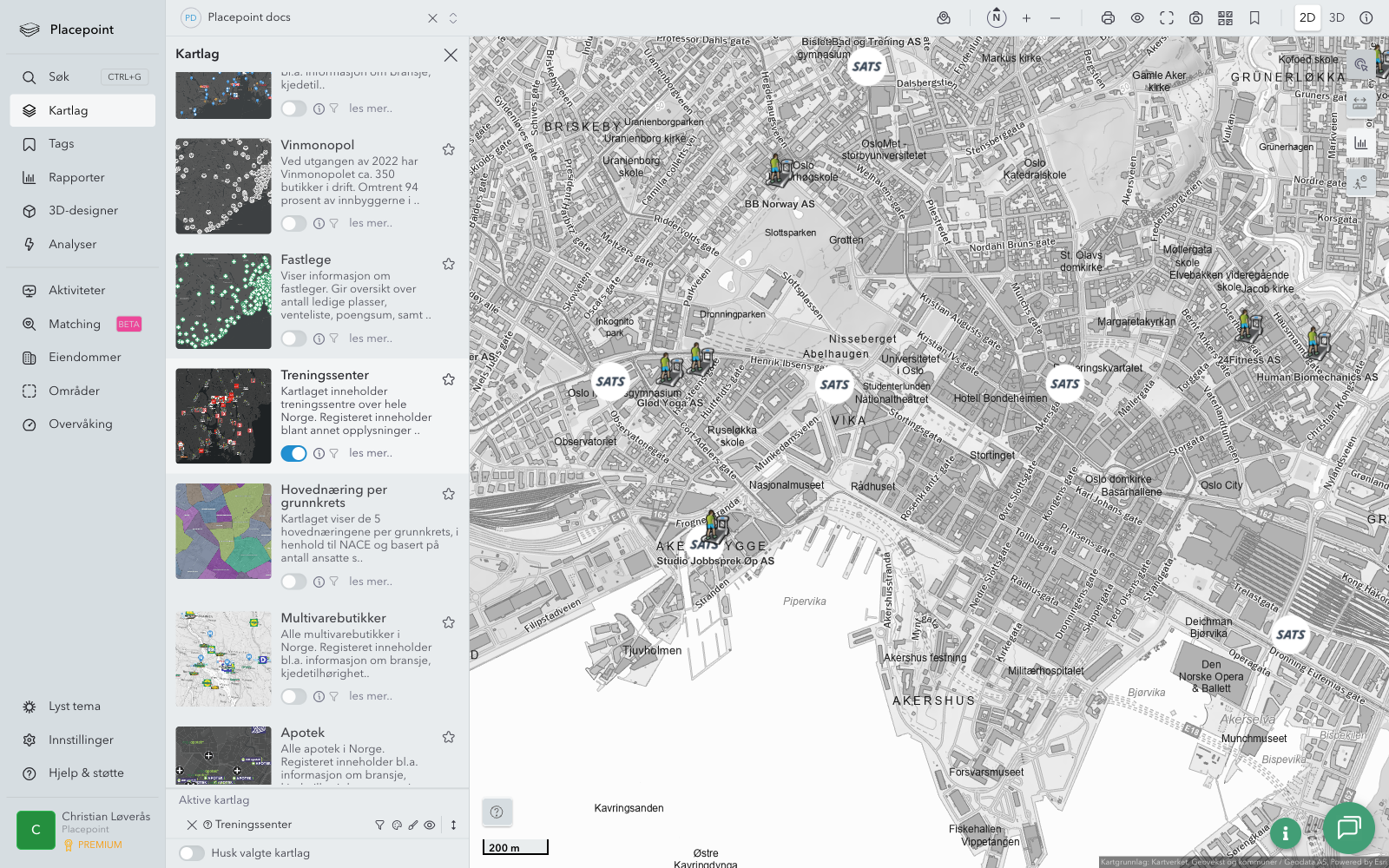The height and width of the screenshot is (868, 1389).
Task: Expand 'les mer..' for Vinmonopol
Action: coord(371,223)
